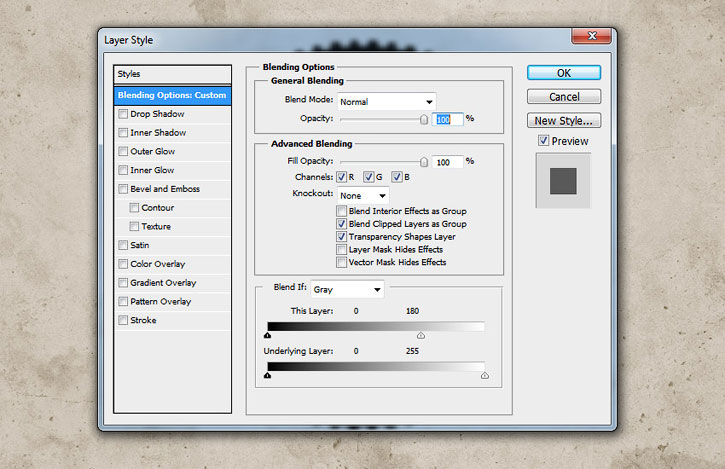Click the Opacity percentage input field
The image size is (725, 469).
[x=448, y=120]
